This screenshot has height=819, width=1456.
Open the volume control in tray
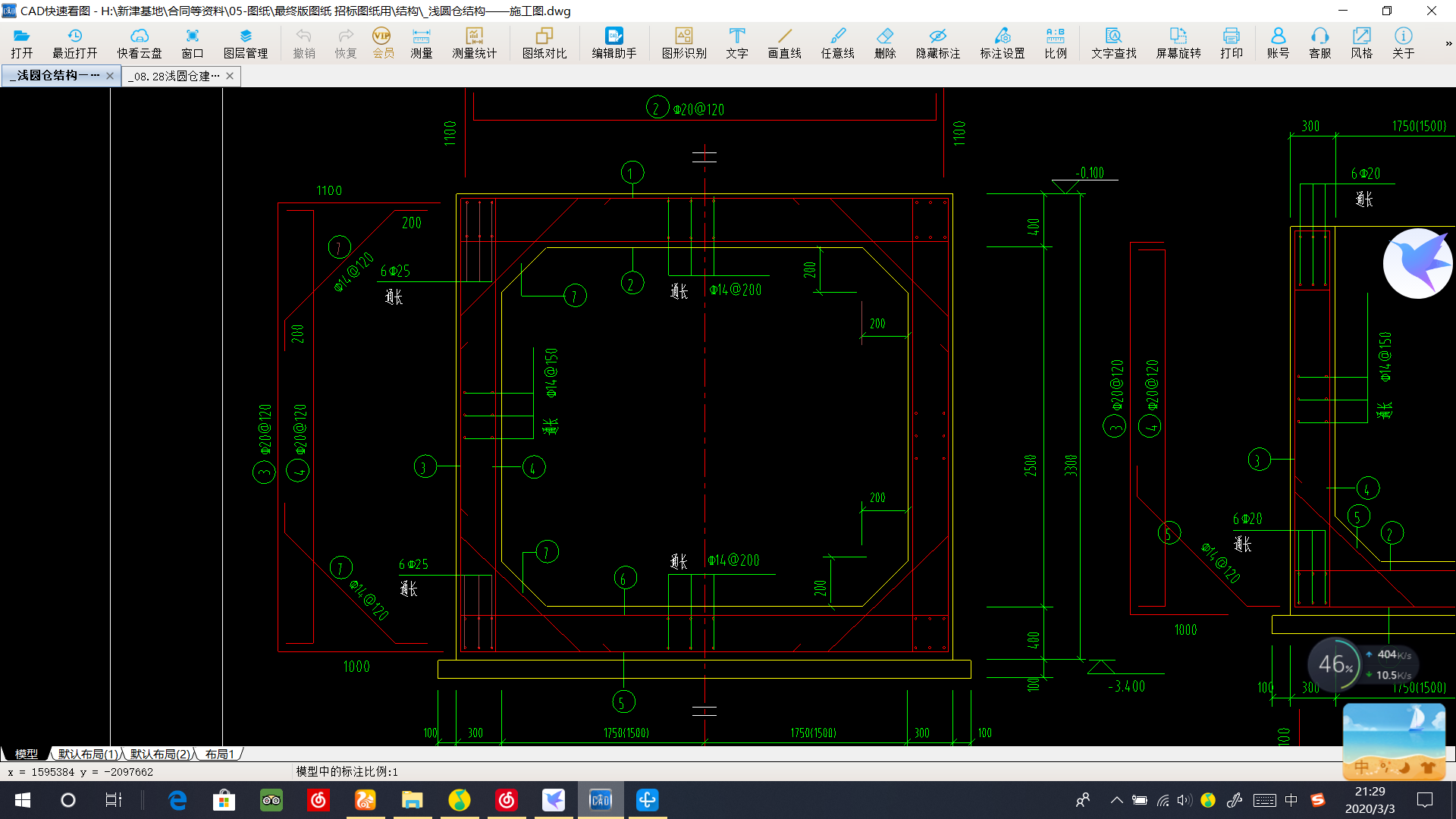point(1185,800)
